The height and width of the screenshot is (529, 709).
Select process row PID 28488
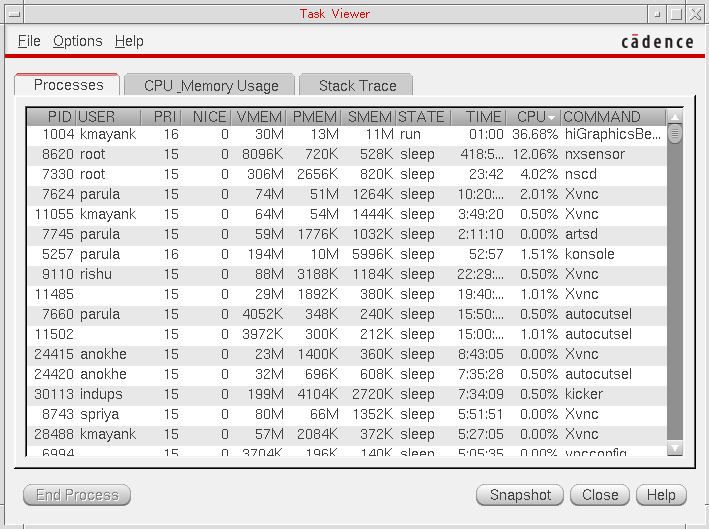(346, 434)
